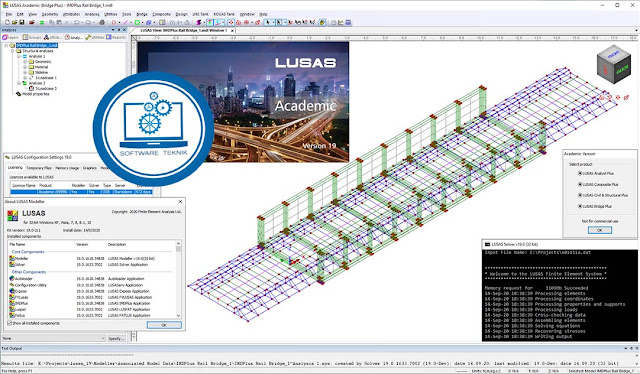This screenshot has height=374, width=640.
Task: Collapse the IMDPlus Rail Bridge root node
Action: point(6,45)
